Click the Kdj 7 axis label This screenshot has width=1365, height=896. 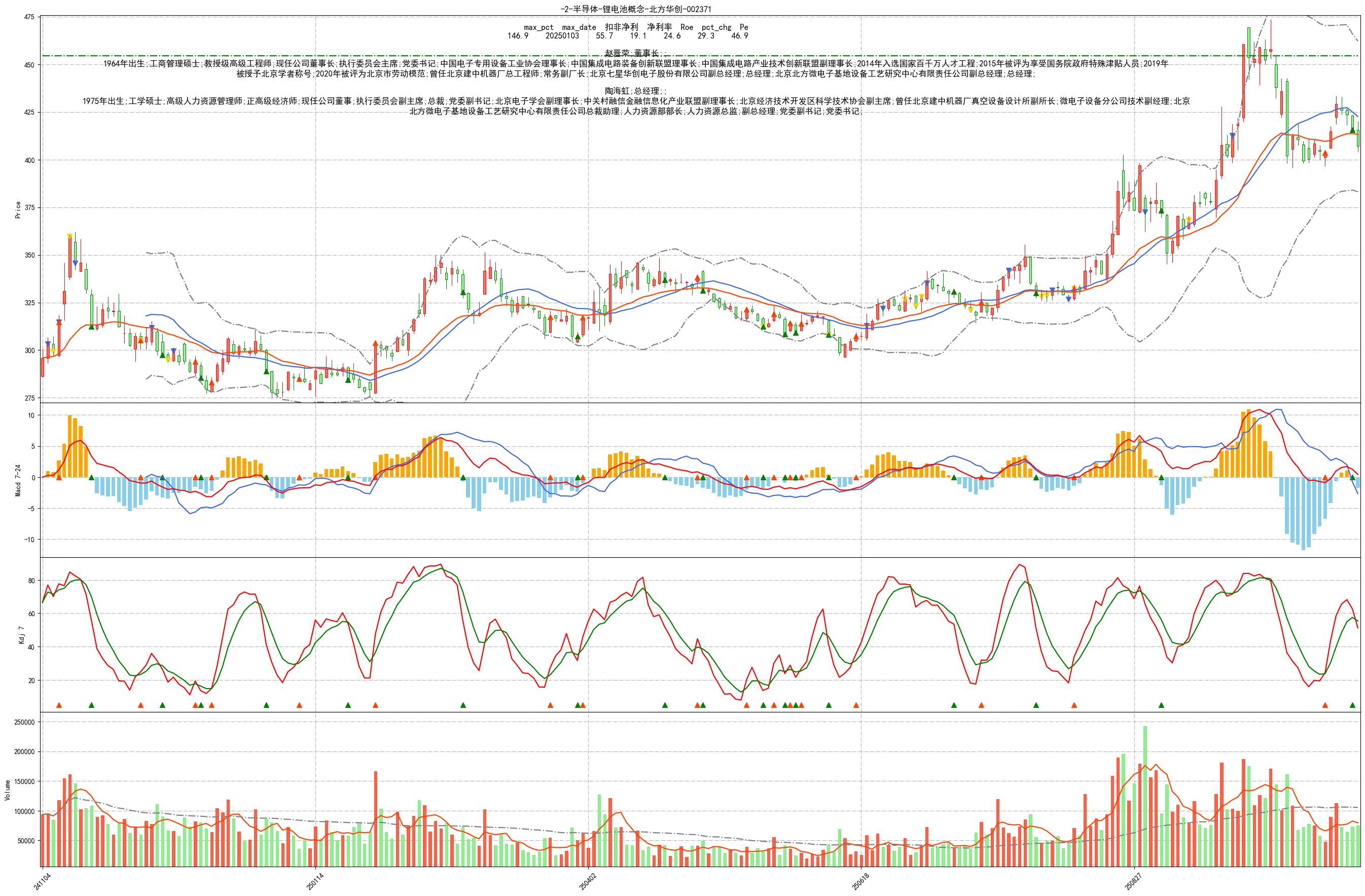coord(22,635)
